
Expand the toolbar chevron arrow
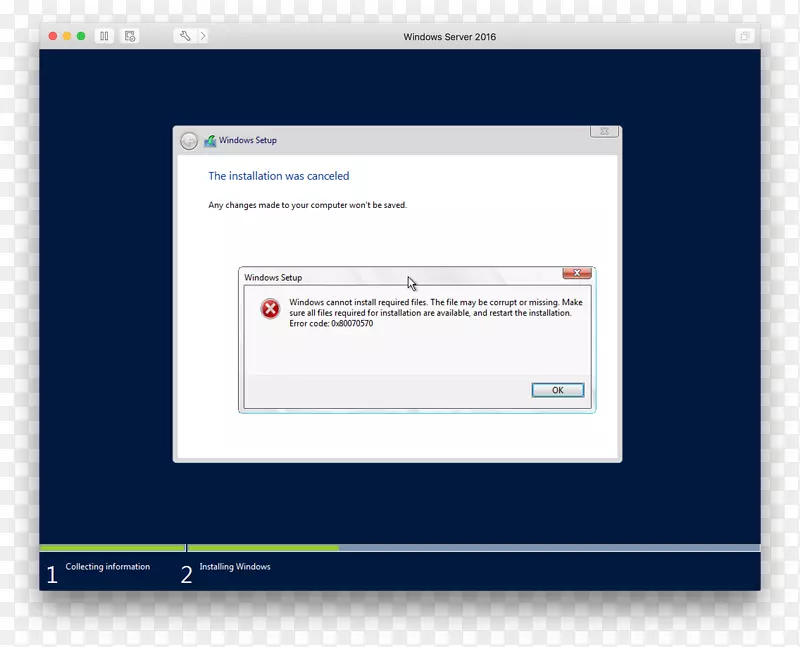[x=203, y=36]
